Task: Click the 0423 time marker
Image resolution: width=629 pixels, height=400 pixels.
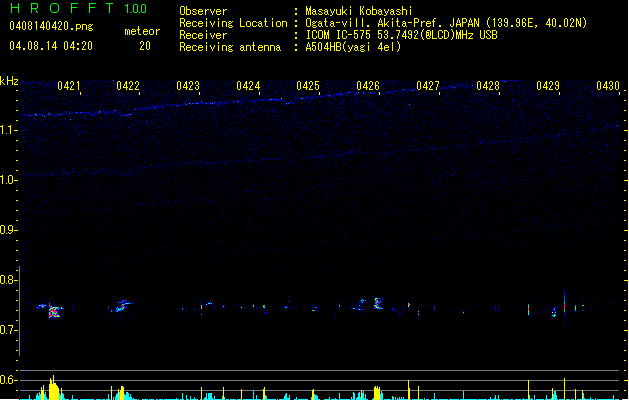Action: [x=188, y=86]
